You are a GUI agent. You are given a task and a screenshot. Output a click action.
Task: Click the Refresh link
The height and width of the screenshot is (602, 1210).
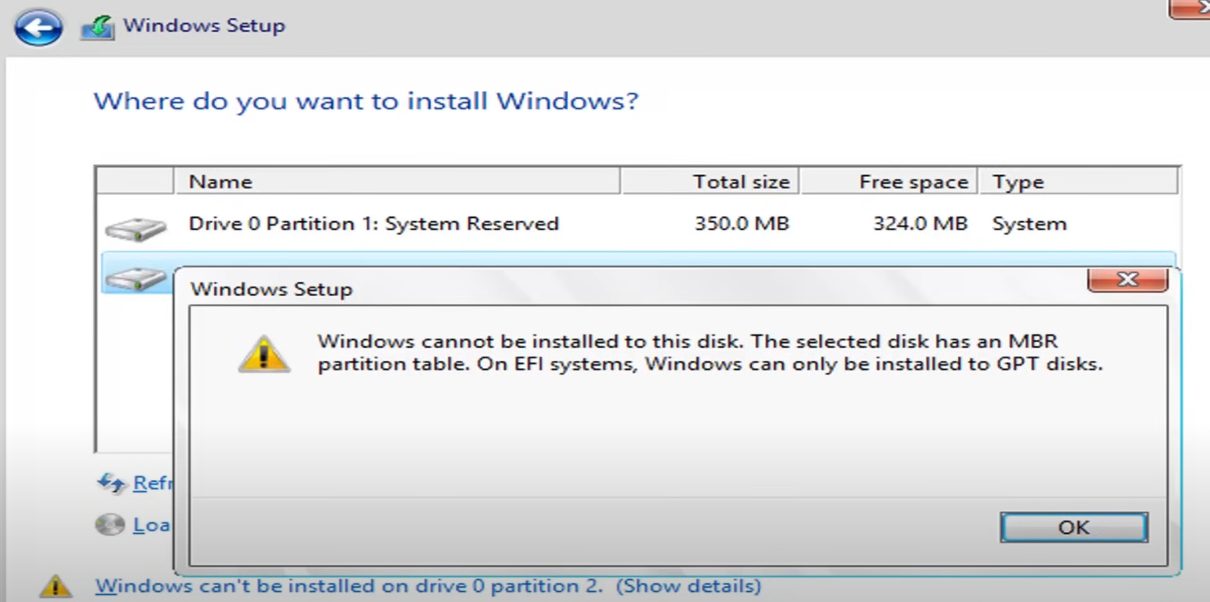point(153,483)
